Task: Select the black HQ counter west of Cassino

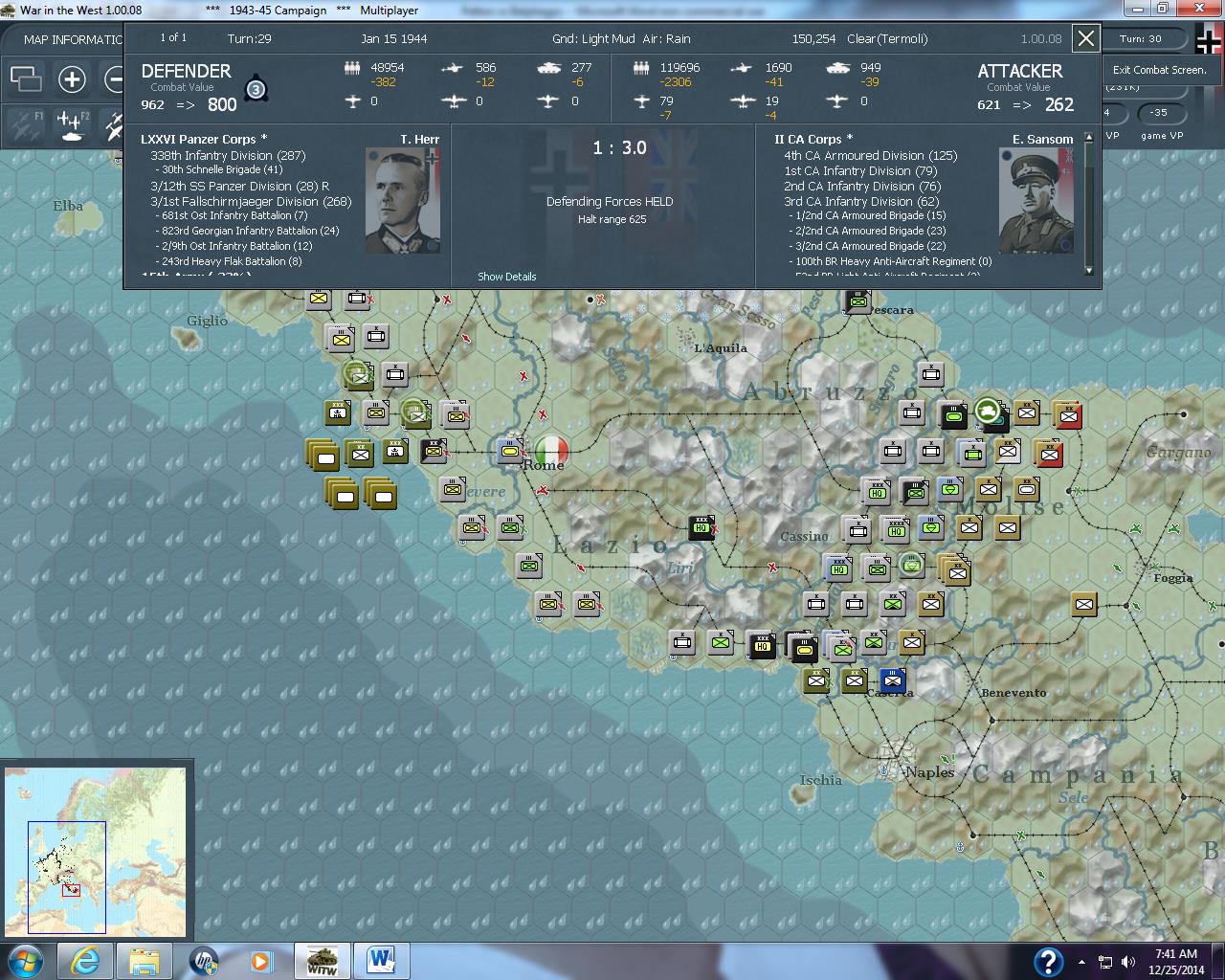Action: 702,527
